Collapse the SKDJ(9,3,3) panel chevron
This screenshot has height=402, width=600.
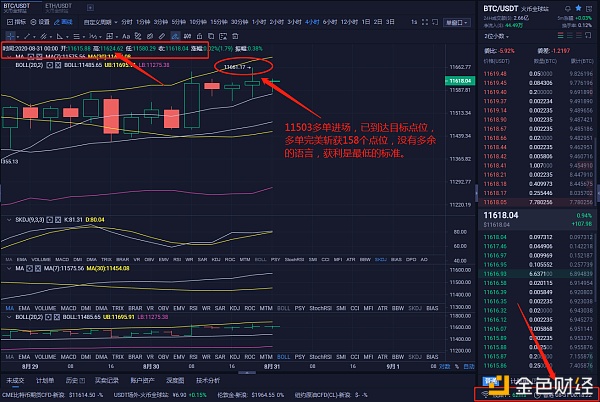click(9, 220)
